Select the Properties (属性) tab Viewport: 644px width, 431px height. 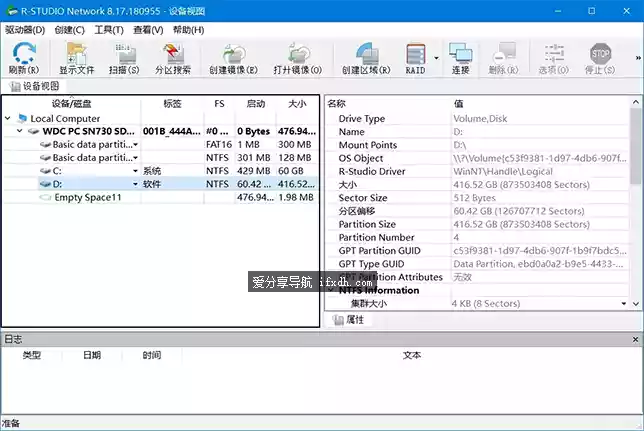click(349, 320)
